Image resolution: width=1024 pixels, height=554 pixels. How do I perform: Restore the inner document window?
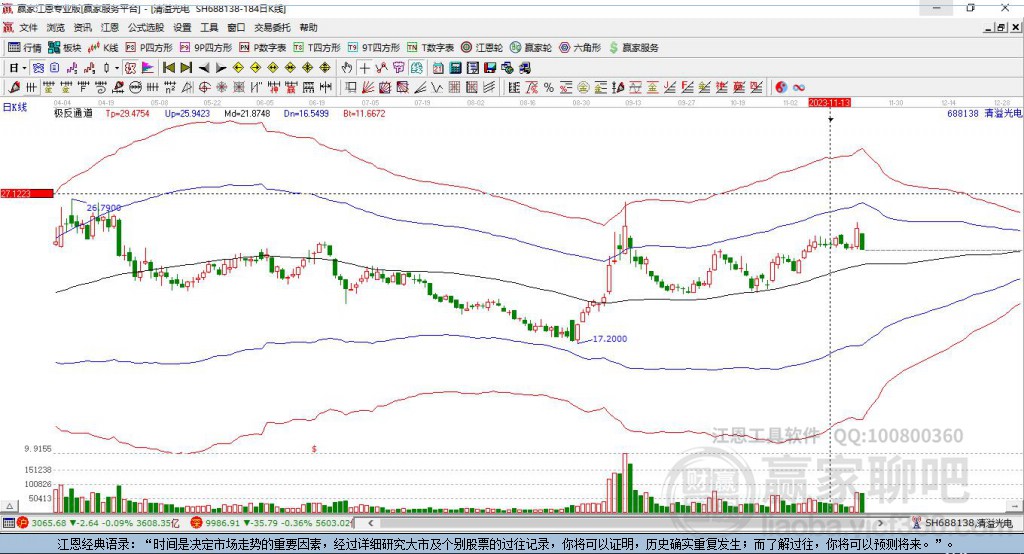coord(1002,27)
